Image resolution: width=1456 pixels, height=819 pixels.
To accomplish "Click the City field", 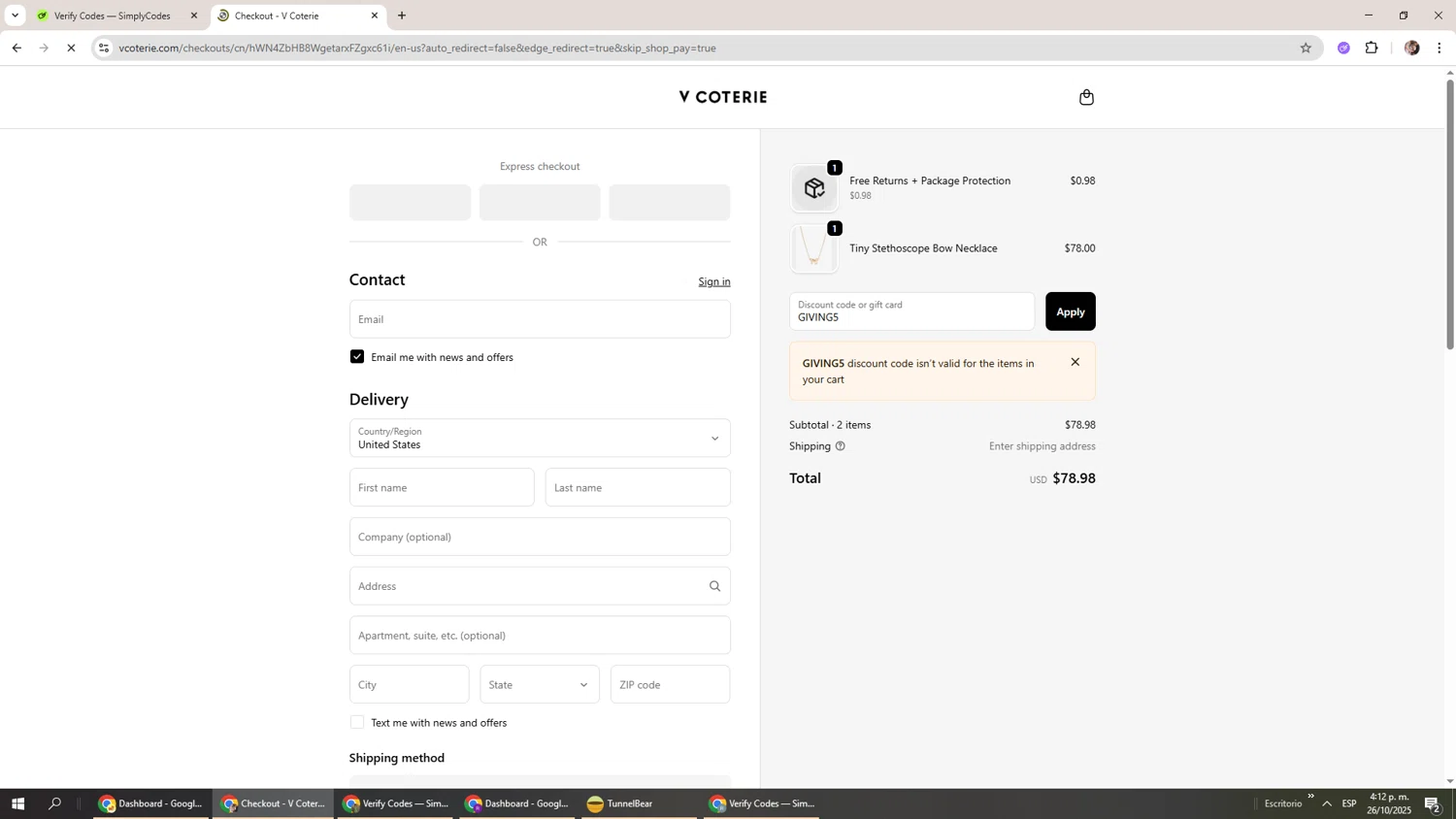I will (x=409, y=685).
